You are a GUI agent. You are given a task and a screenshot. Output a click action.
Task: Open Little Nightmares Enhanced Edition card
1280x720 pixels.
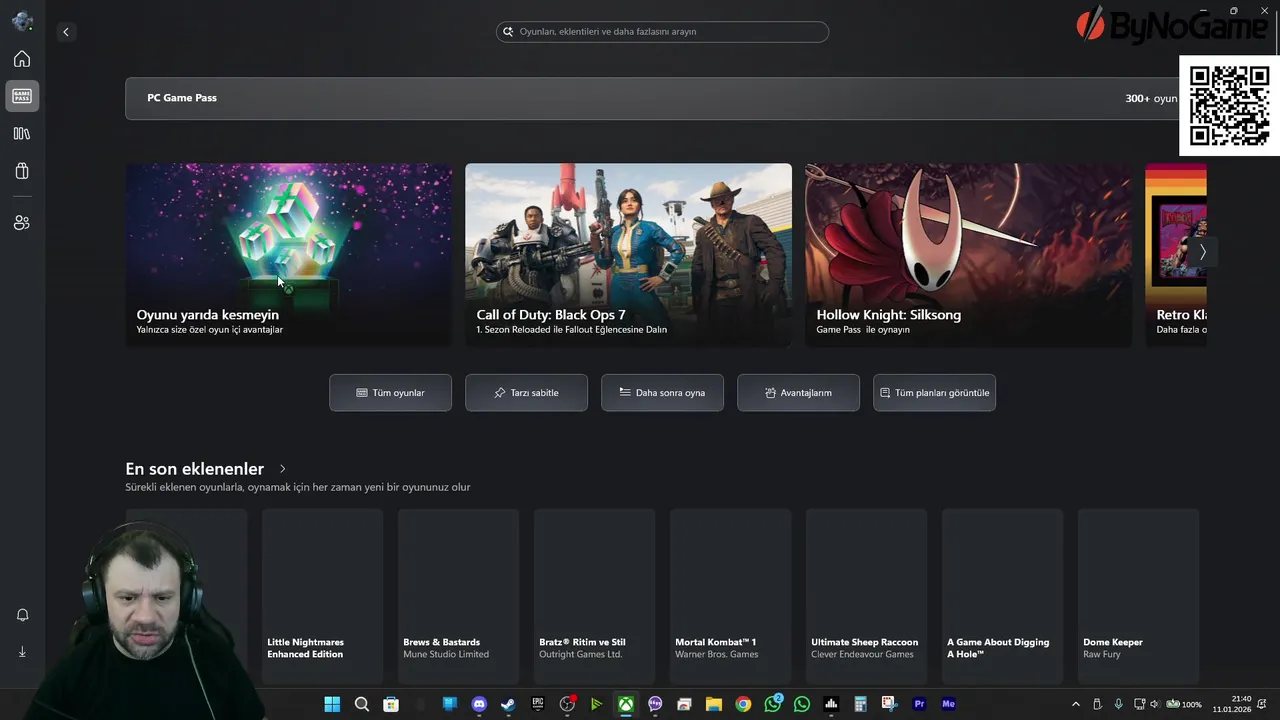(322, 596)
